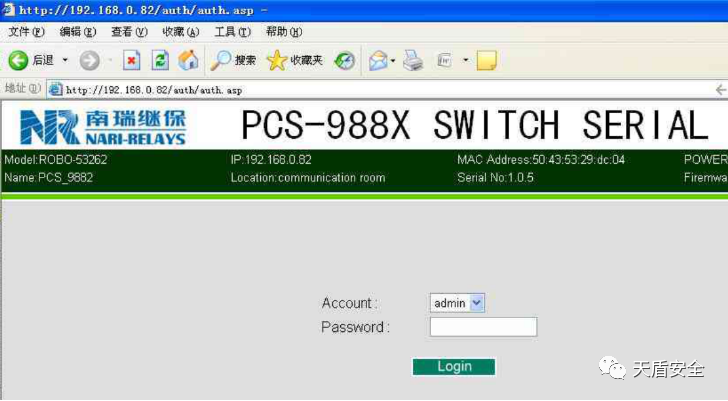Click the red Stop loading icon
728x401 pixels.
132,61
